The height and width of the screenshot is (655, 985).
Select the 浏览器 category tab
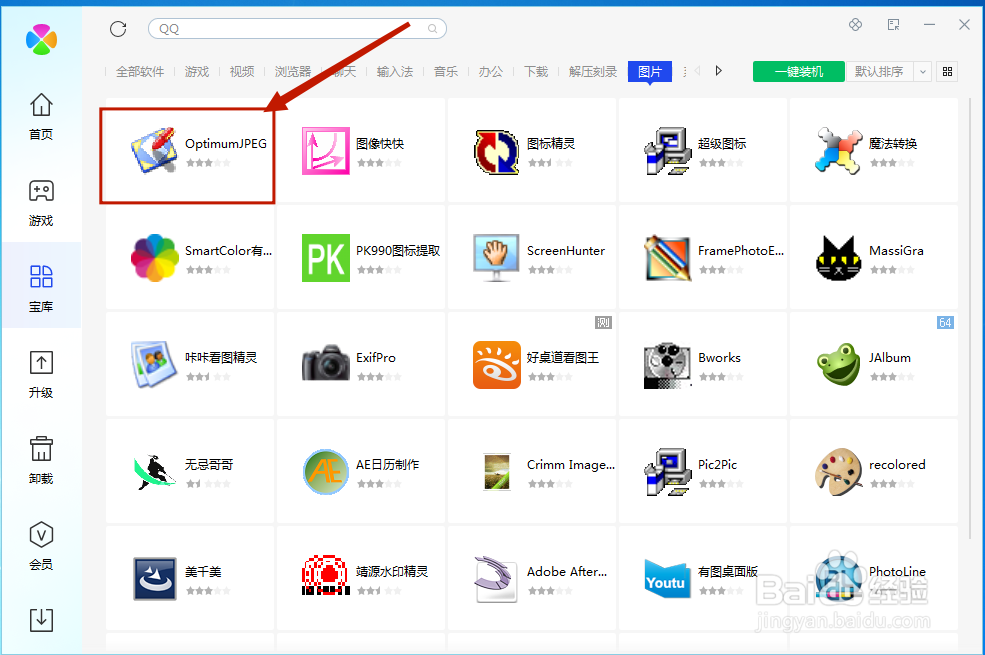(293, 72)
